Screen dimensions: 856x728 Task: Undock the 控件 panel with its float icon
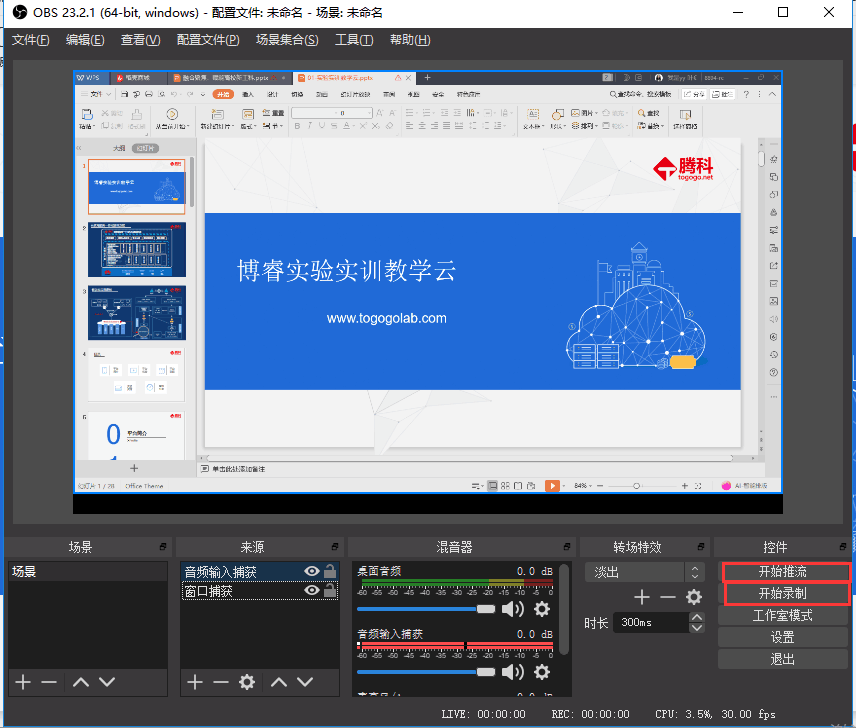point(843,547)
